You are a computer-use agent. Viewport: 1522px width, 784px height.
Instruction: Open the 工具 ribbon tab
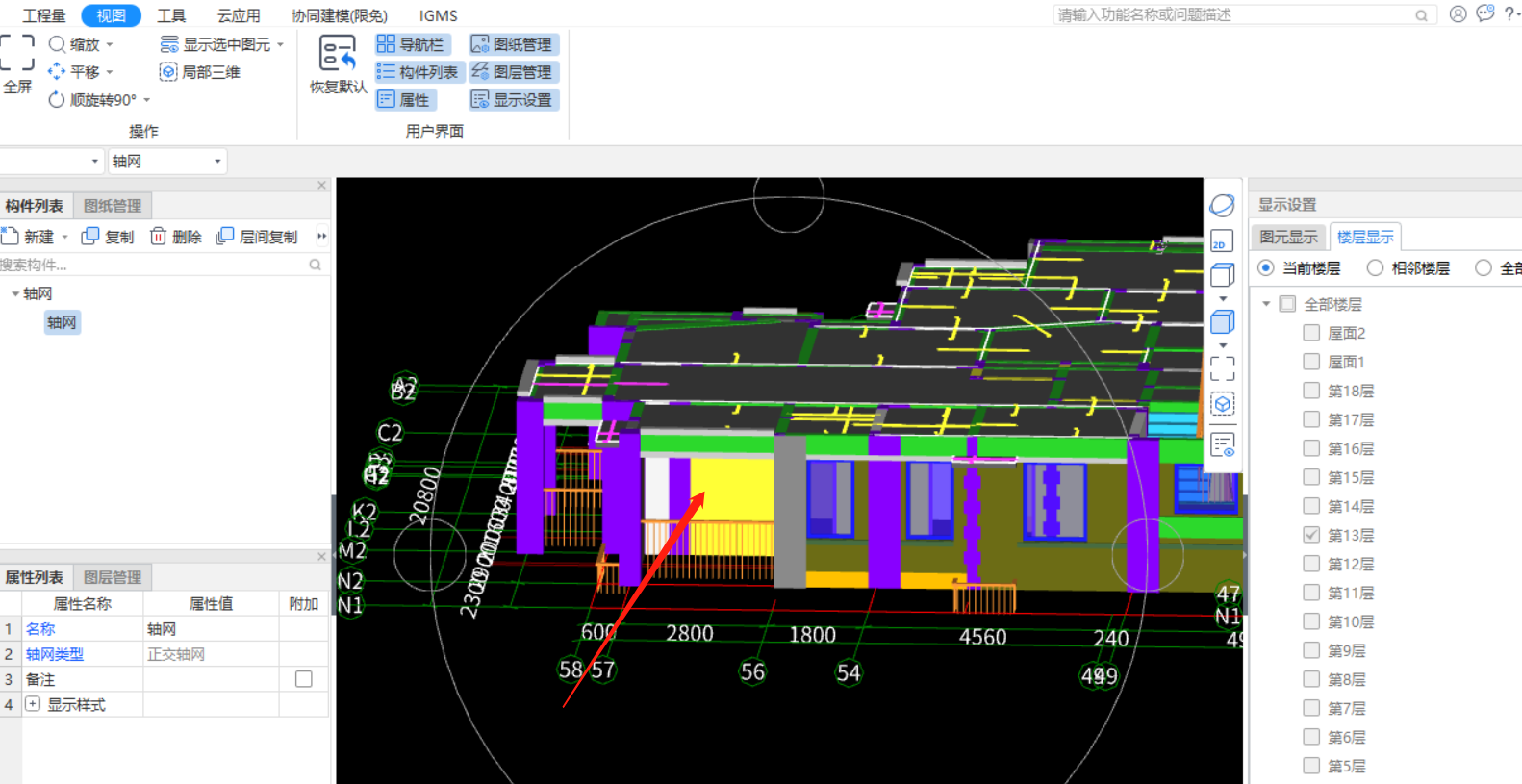click(x=171, y=15)
